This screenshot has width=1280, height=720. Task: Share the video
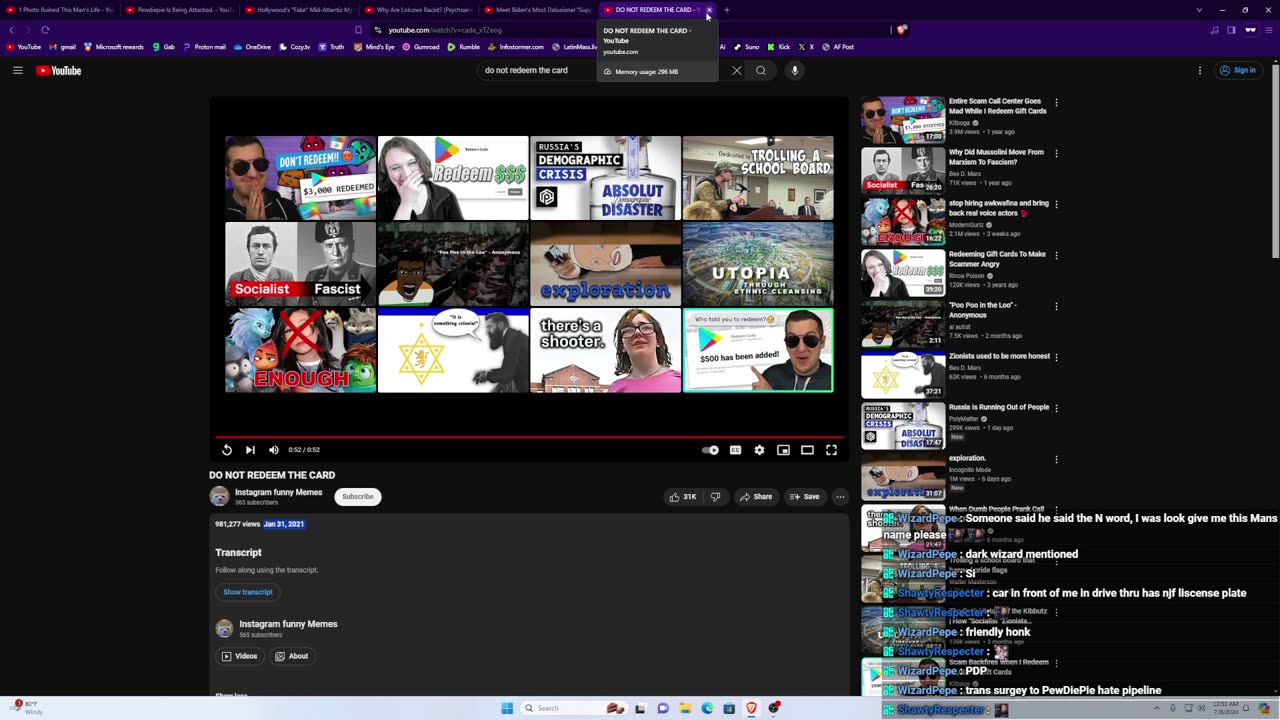[x=755, y=496]
